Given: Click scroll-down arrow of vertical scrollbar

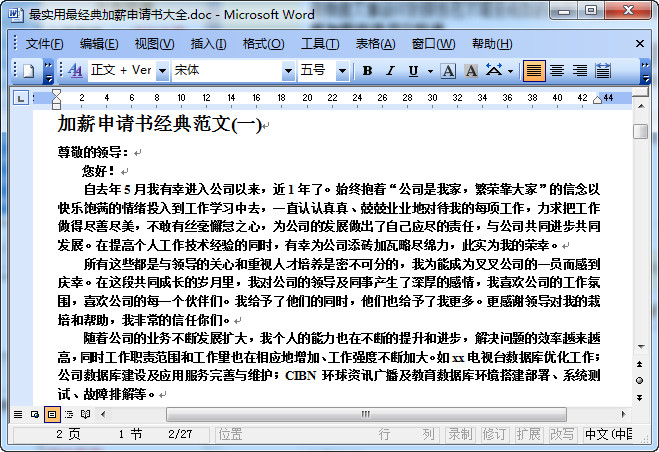Looking at the screenshot, I should pos(641,347).
